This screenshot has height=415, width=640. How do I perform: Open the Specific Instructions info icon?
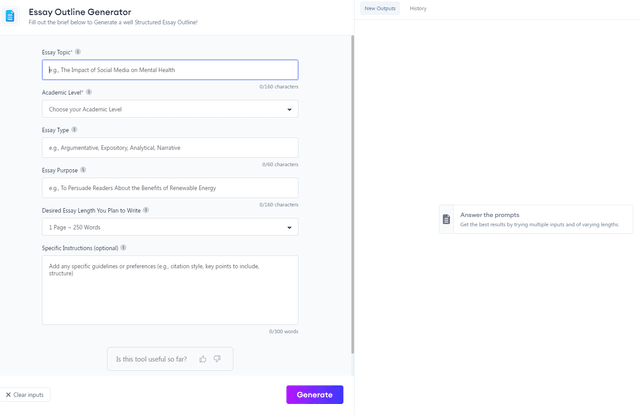pos(123,248)
